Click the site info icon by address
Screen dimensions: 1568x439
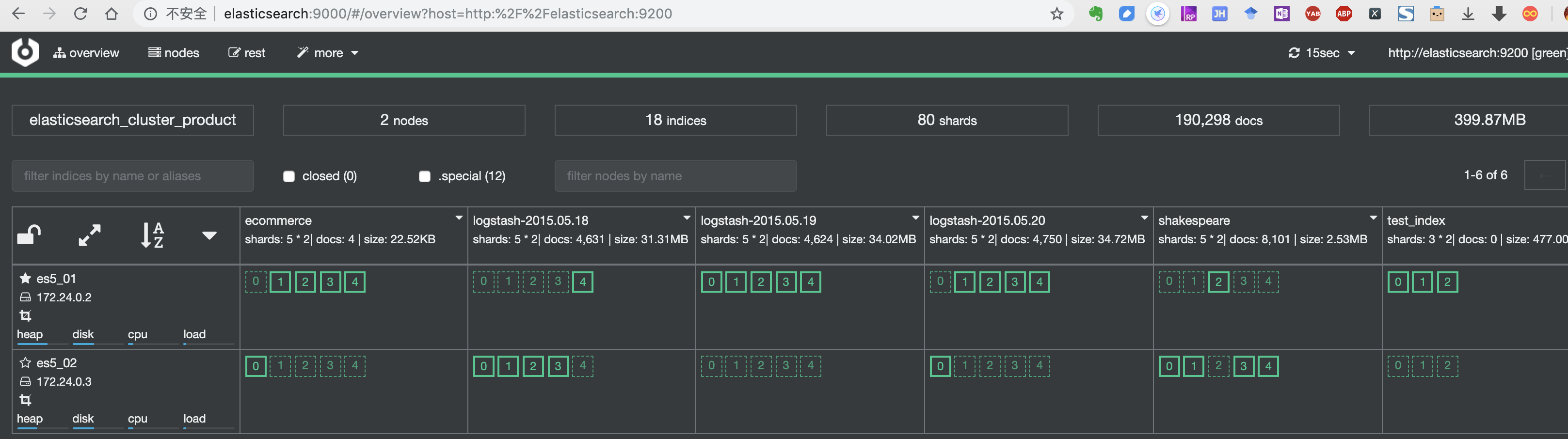click(x=150, y=14)
